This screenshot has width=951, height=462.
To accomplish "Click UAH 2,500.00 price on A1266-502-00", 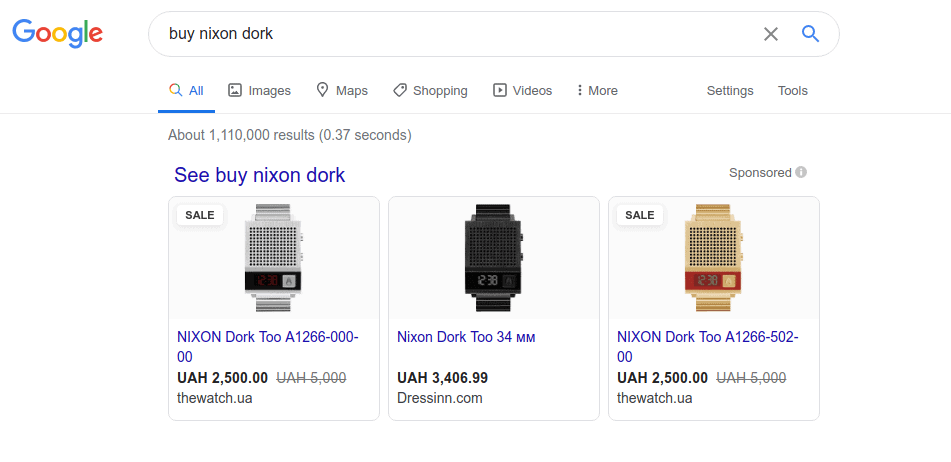I will coord(662,378).
